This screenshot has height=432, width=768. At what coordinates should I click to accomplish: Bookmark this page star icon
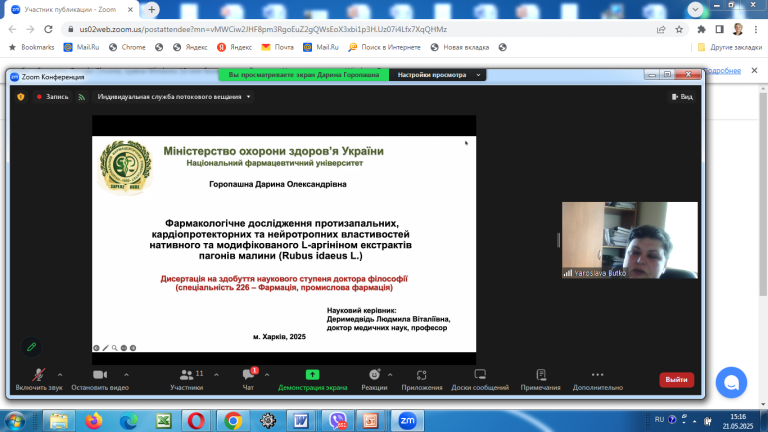(679, 29)
